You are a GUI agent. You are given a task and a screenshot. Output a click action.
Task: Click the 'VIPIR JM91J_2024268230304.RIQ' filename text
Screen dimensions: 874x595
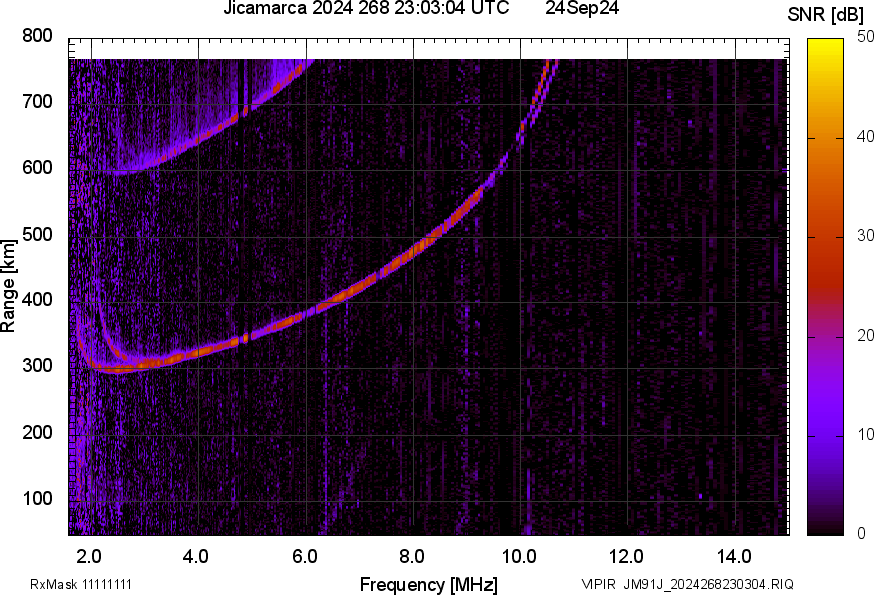click(687, 585)
